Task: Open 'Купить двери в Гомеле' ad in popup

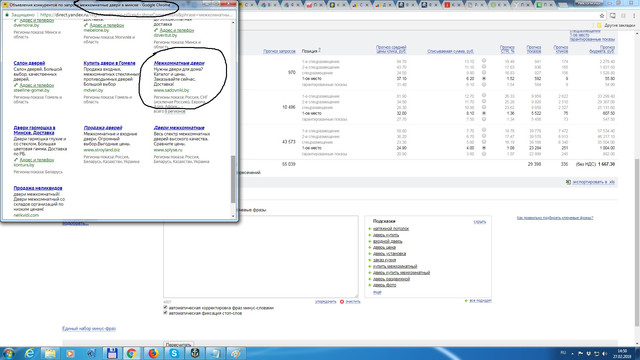Action: (109, 63)
